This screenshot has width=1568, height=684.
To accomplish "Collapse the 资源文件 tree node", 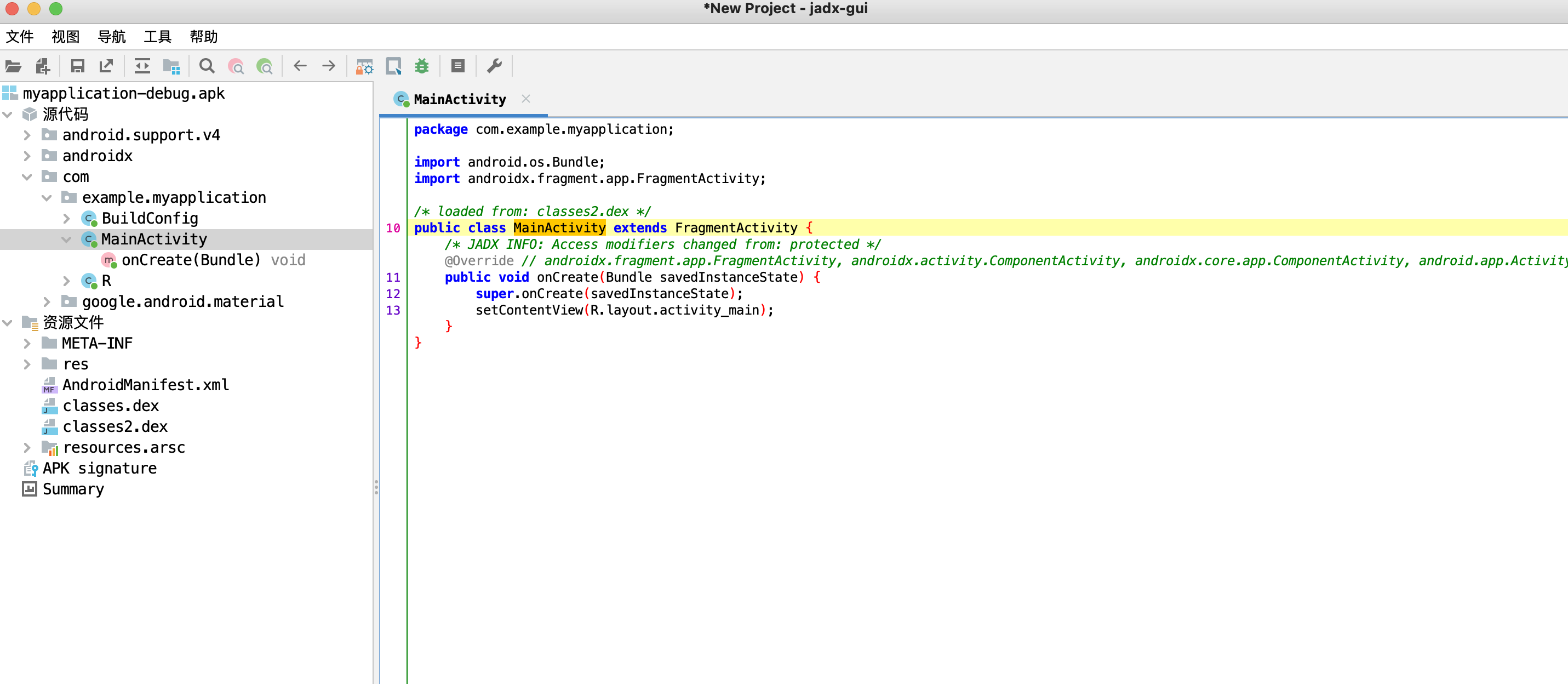I will (8, 322).
